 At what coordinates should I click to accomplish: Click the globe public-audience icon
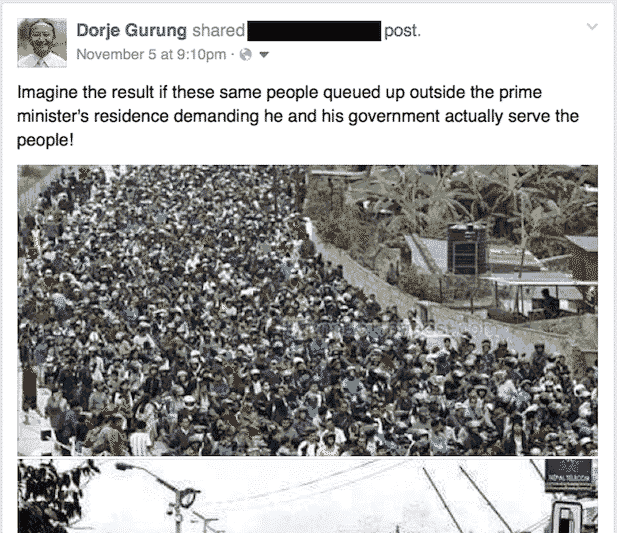(246, 55)
